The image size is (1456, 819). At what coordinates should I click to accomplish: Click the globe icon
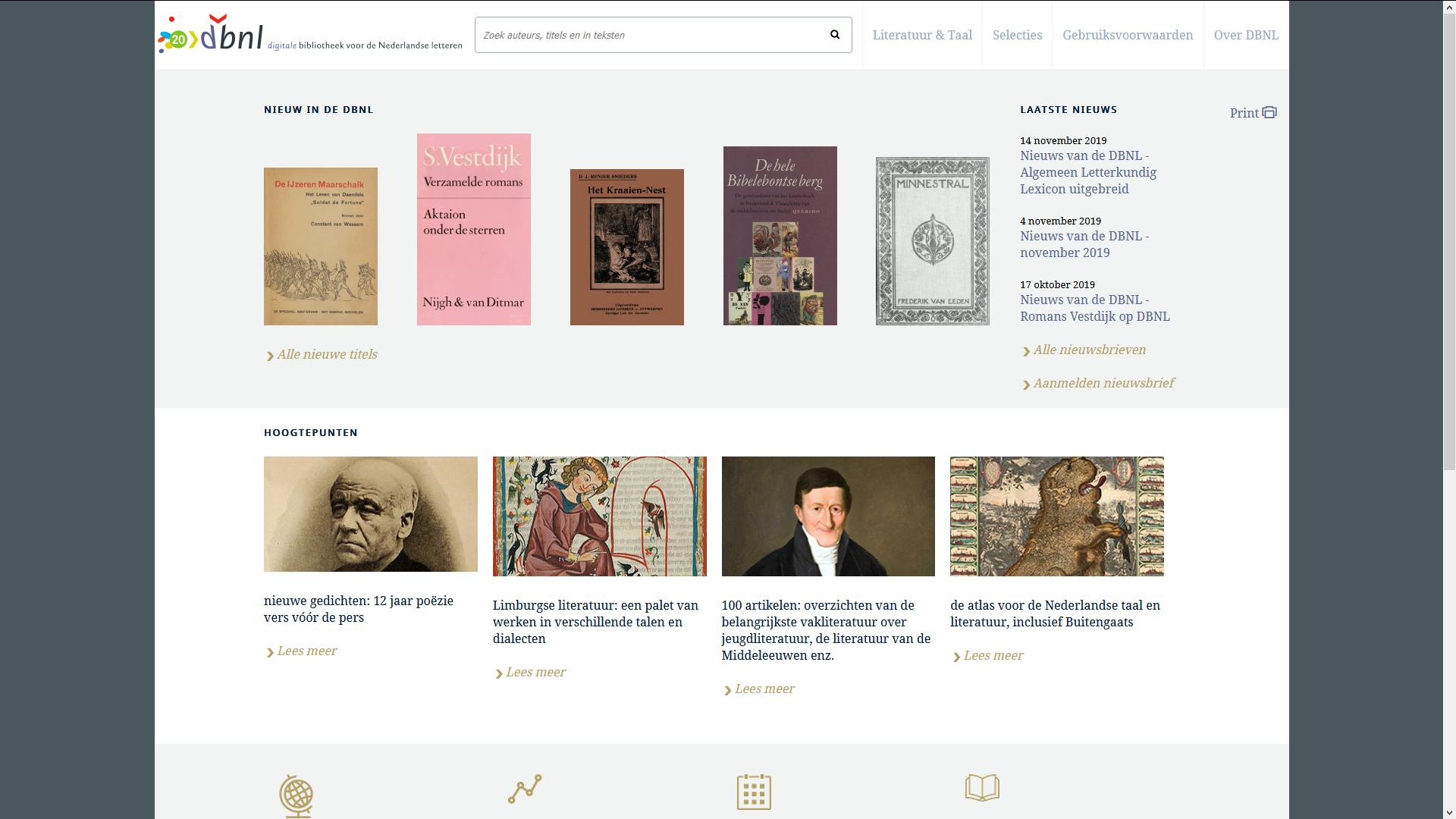click(x=296, y=795)
